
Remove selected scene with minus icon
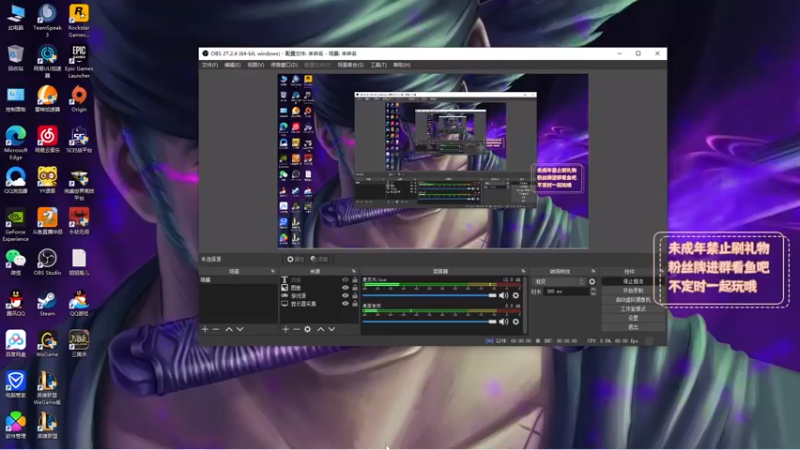[x=216, y=330]
